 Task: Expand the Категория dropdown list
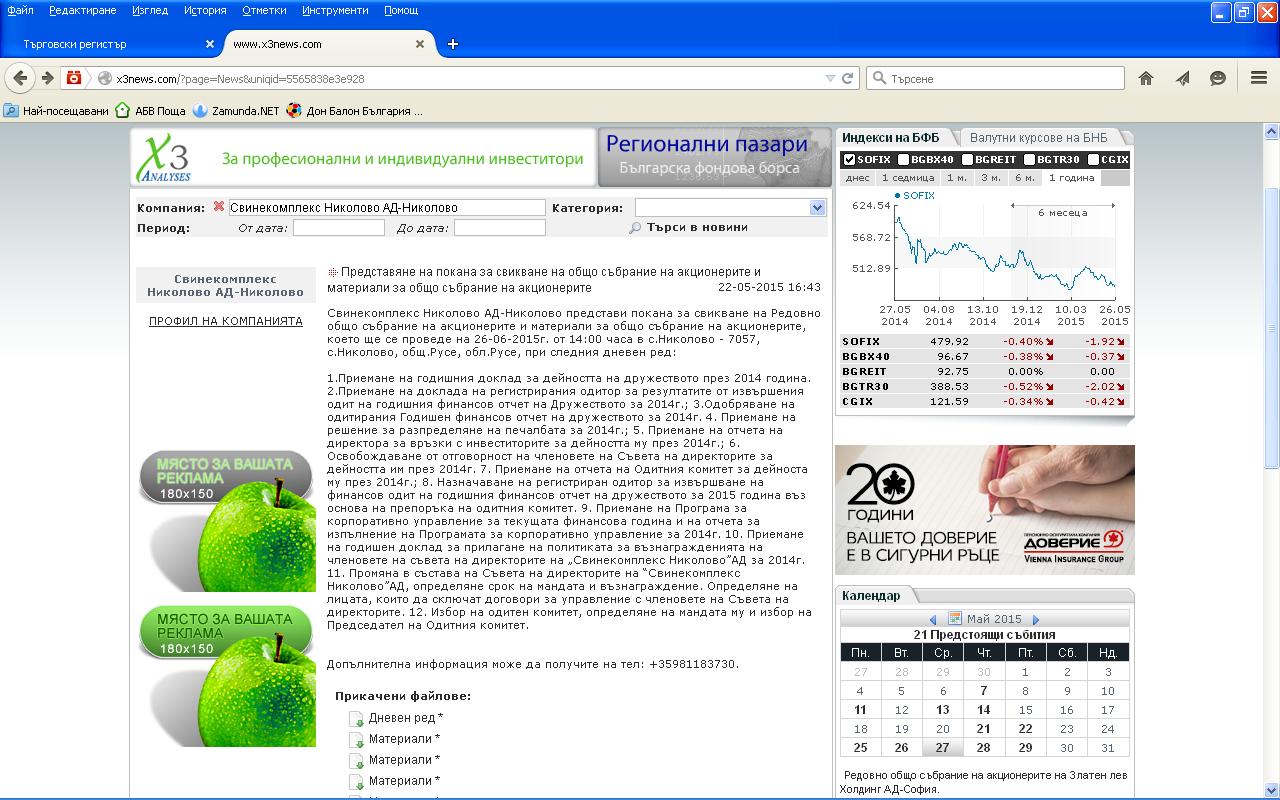pos(817,207)
